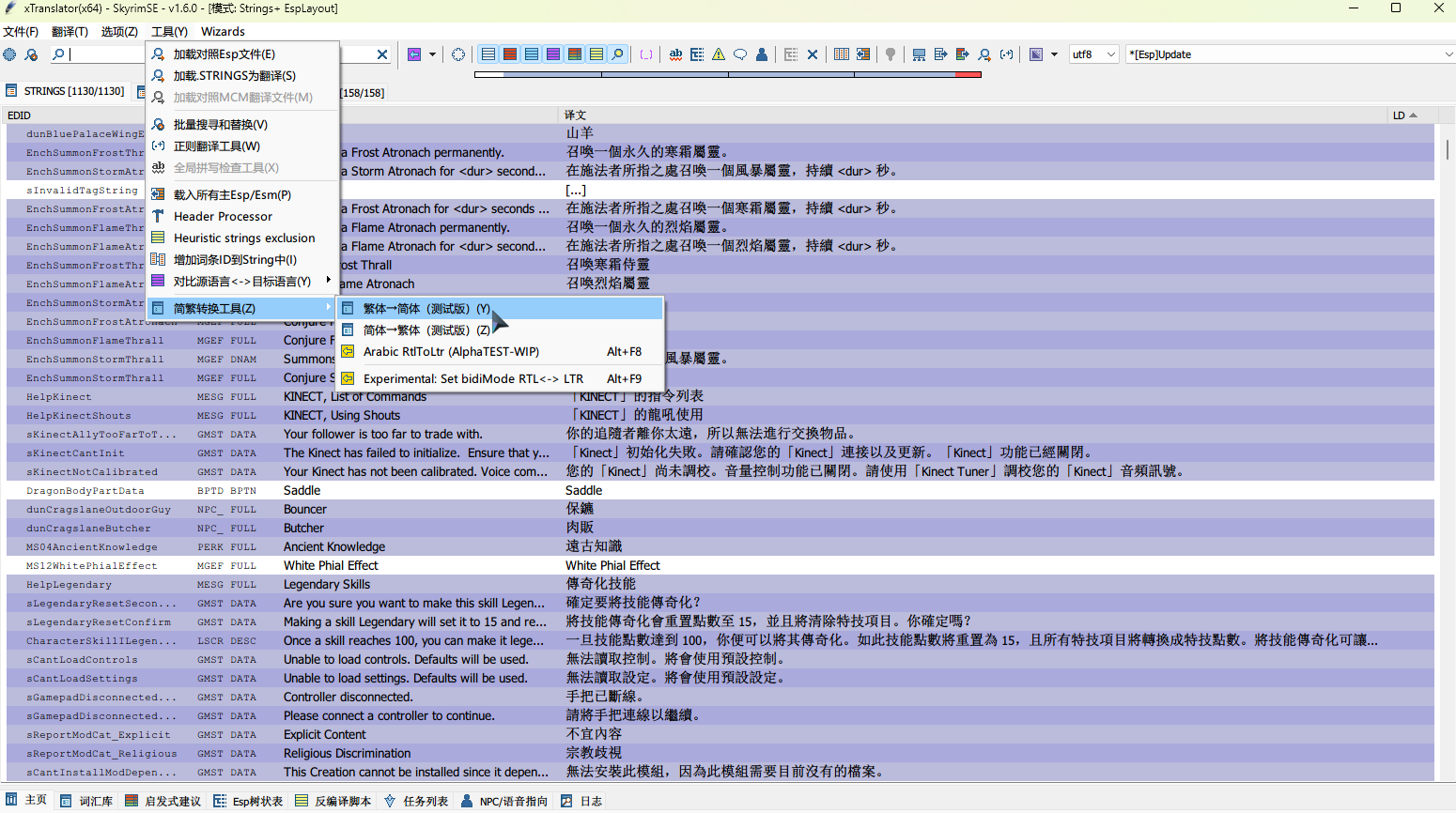Viewport: 1456px width, 813px height.
Task: Toggle the multicolor list filter
Action: tap(575, 54)
